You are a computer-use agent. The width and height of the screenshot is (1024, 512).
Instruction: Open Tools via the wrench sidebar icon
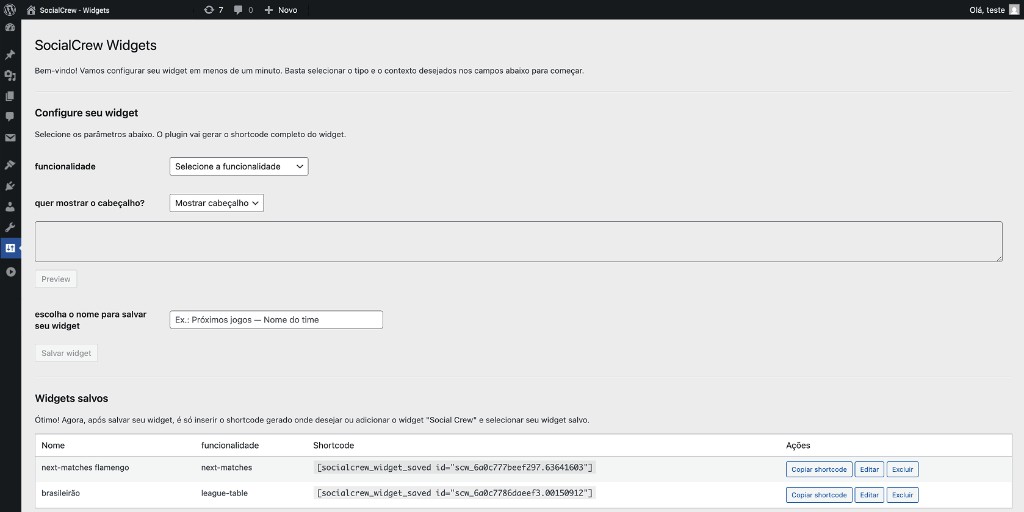coord(10,227)
